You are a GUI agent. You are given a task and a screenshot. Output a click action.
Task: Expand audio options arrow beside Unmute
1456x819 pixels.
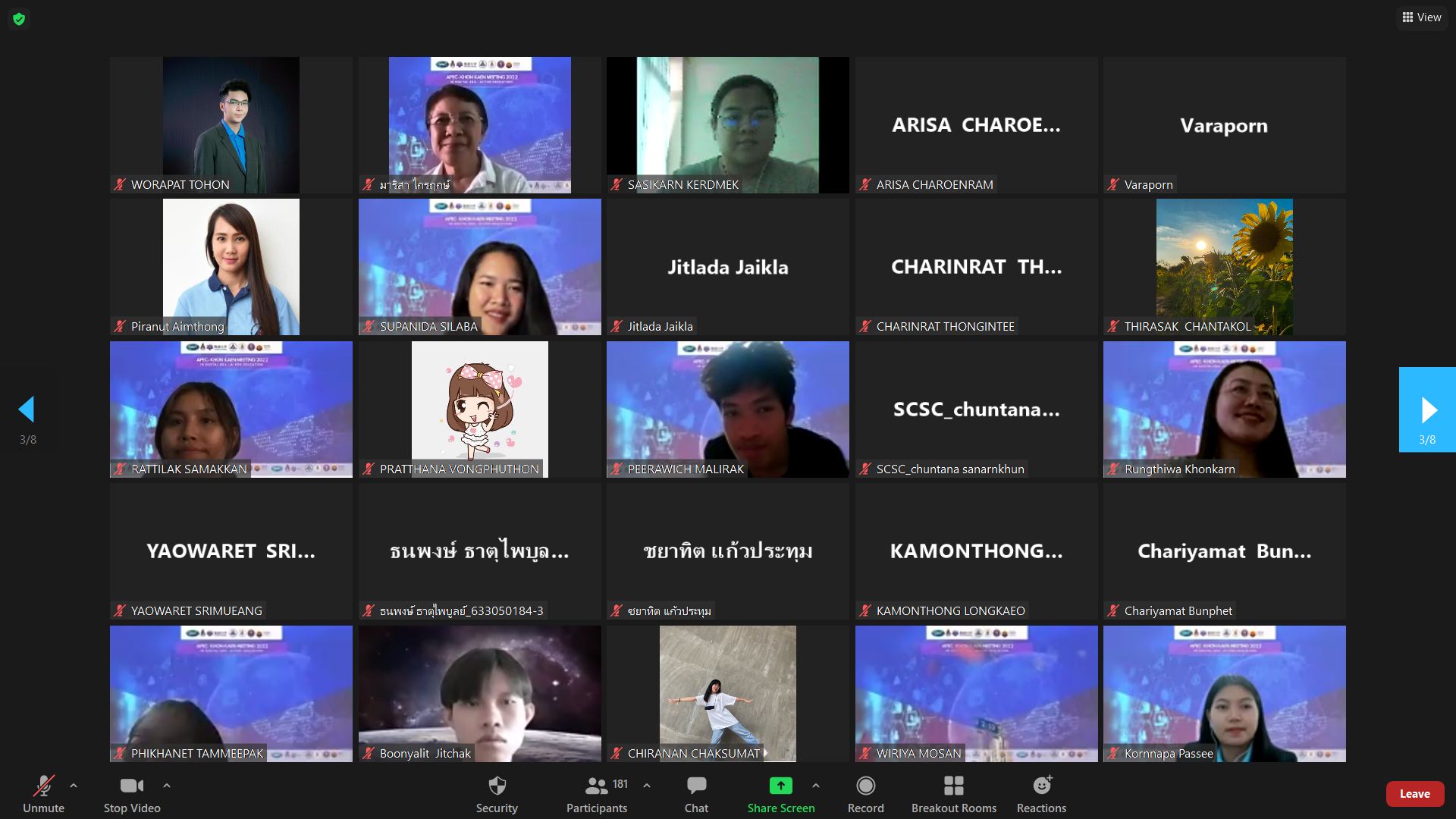[74, 786]
